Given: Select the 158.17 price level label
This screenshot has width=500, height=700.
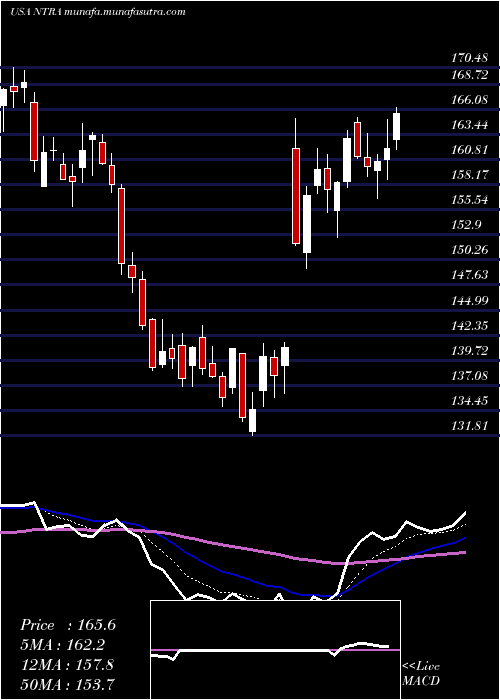Looking at the screenshot, I should pyautogui.click(x=469, y=175).
